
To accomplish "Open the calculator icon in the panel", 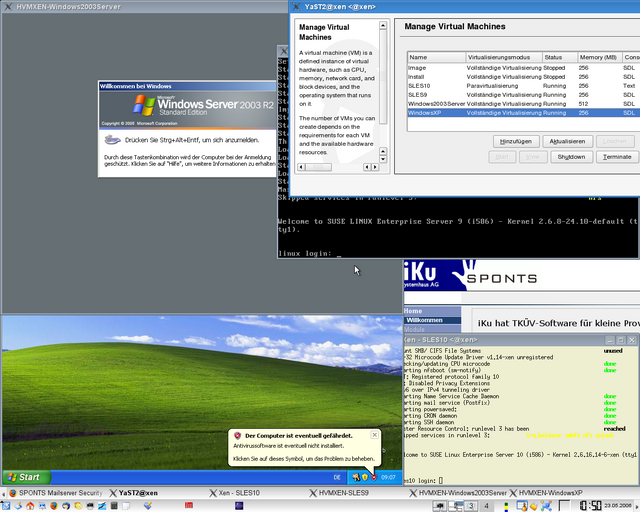I will pos(114,506).
